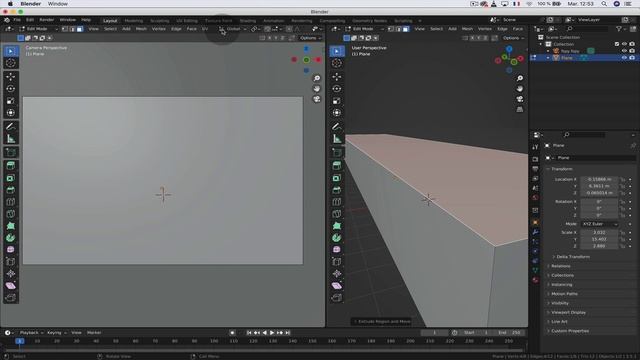Click the Play animation button
640x360 pixels.
[272, 333]
